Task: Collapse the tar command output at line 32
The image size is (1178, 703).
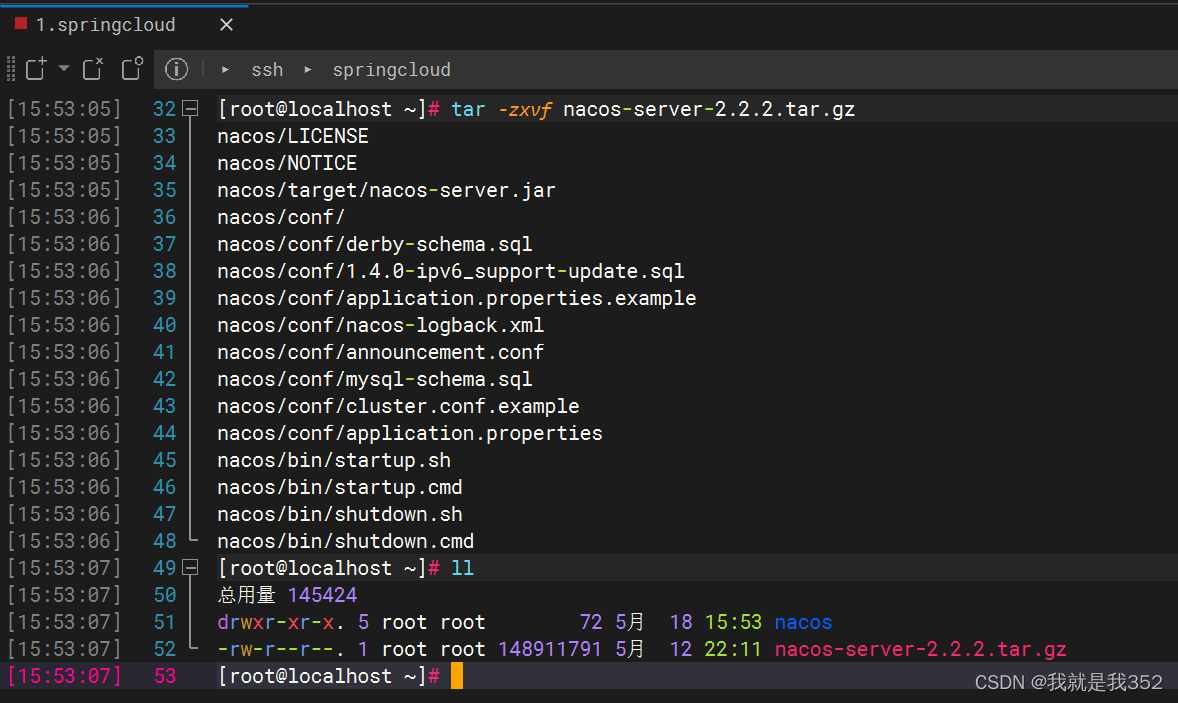Action: [191, 109]
